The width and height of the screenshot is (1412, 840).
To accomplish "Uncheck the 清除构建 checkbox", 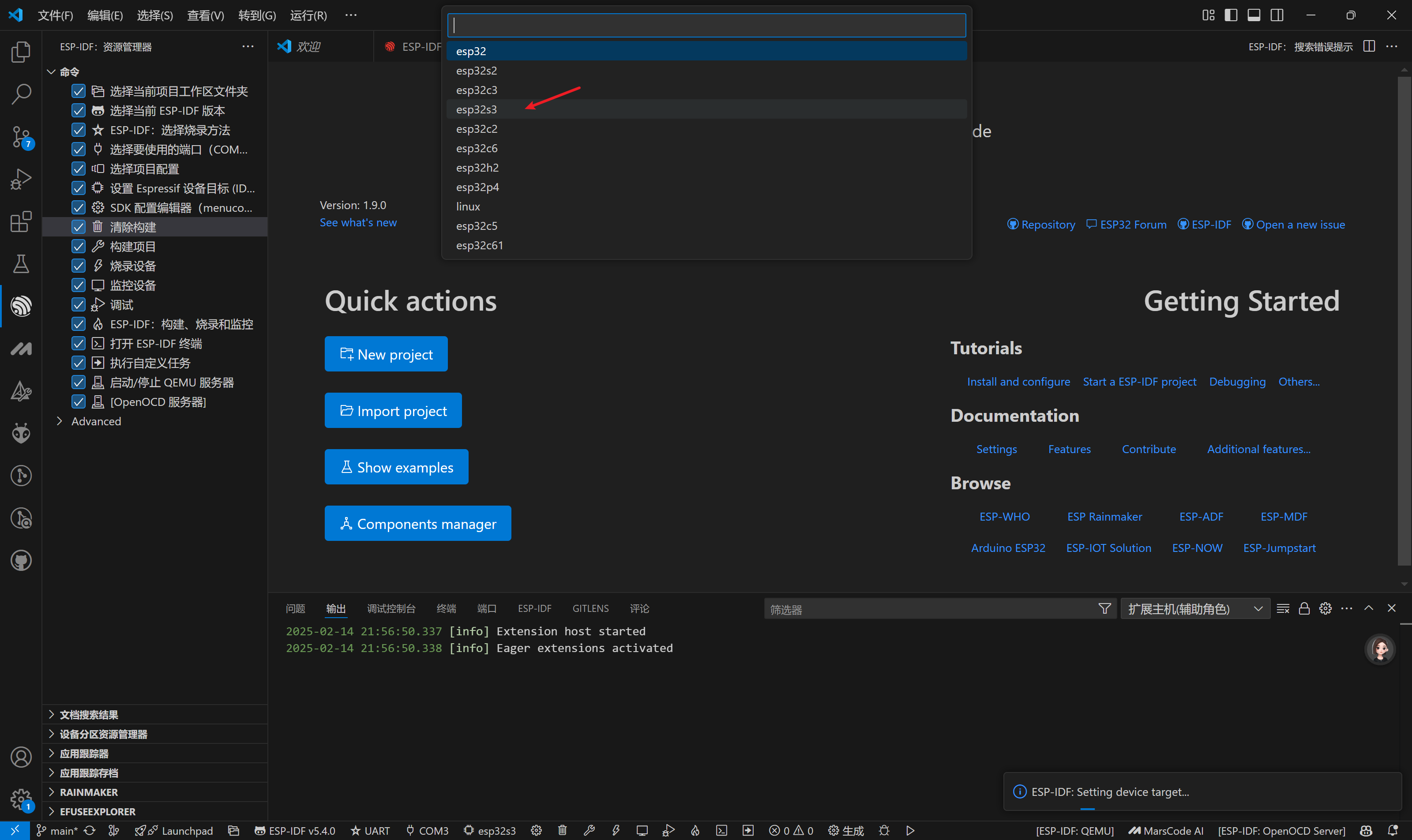I will [79, 227].
